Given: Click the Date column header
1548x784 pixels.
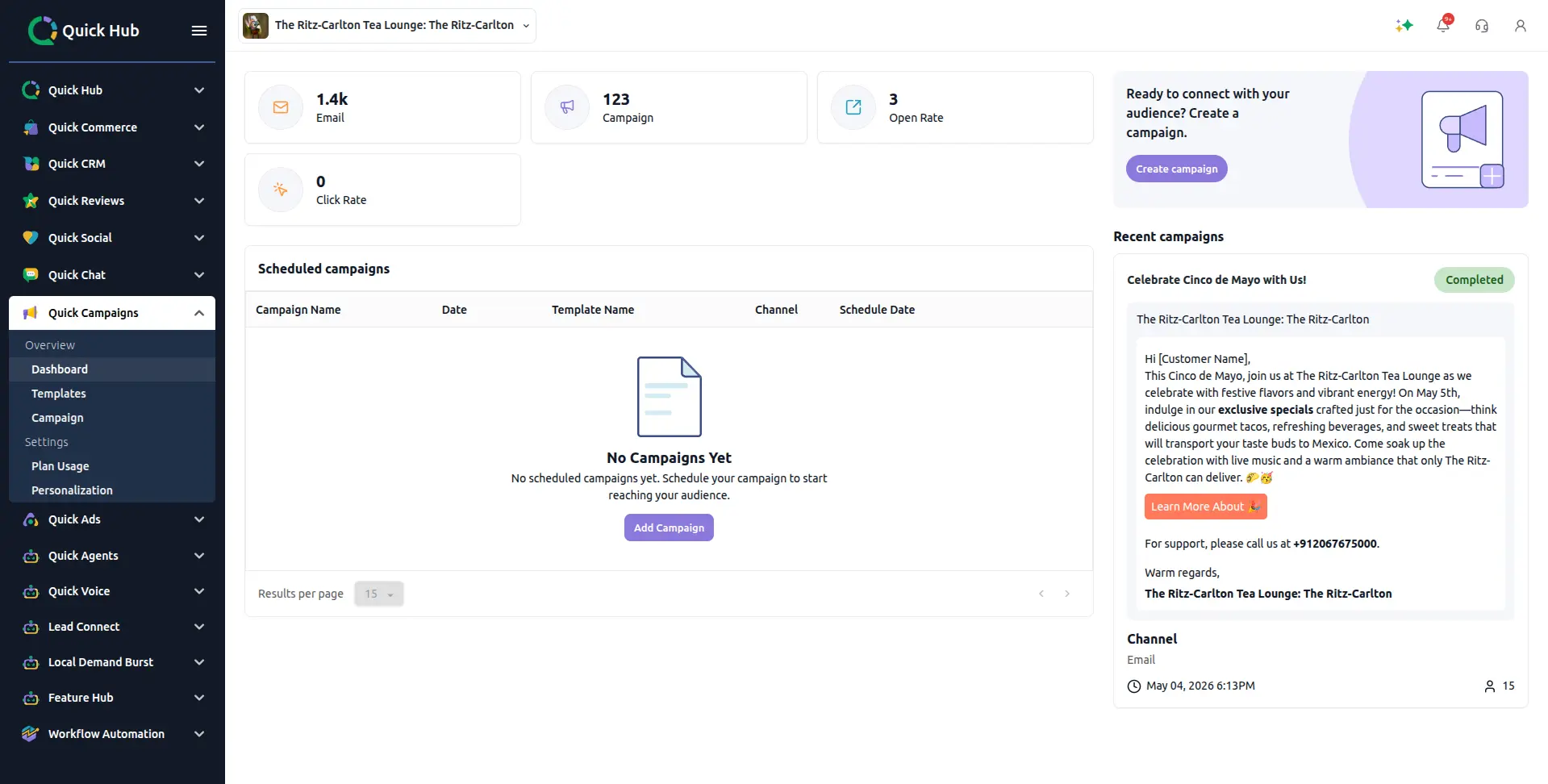Looking at the screenshot, I should pos(454,310).
